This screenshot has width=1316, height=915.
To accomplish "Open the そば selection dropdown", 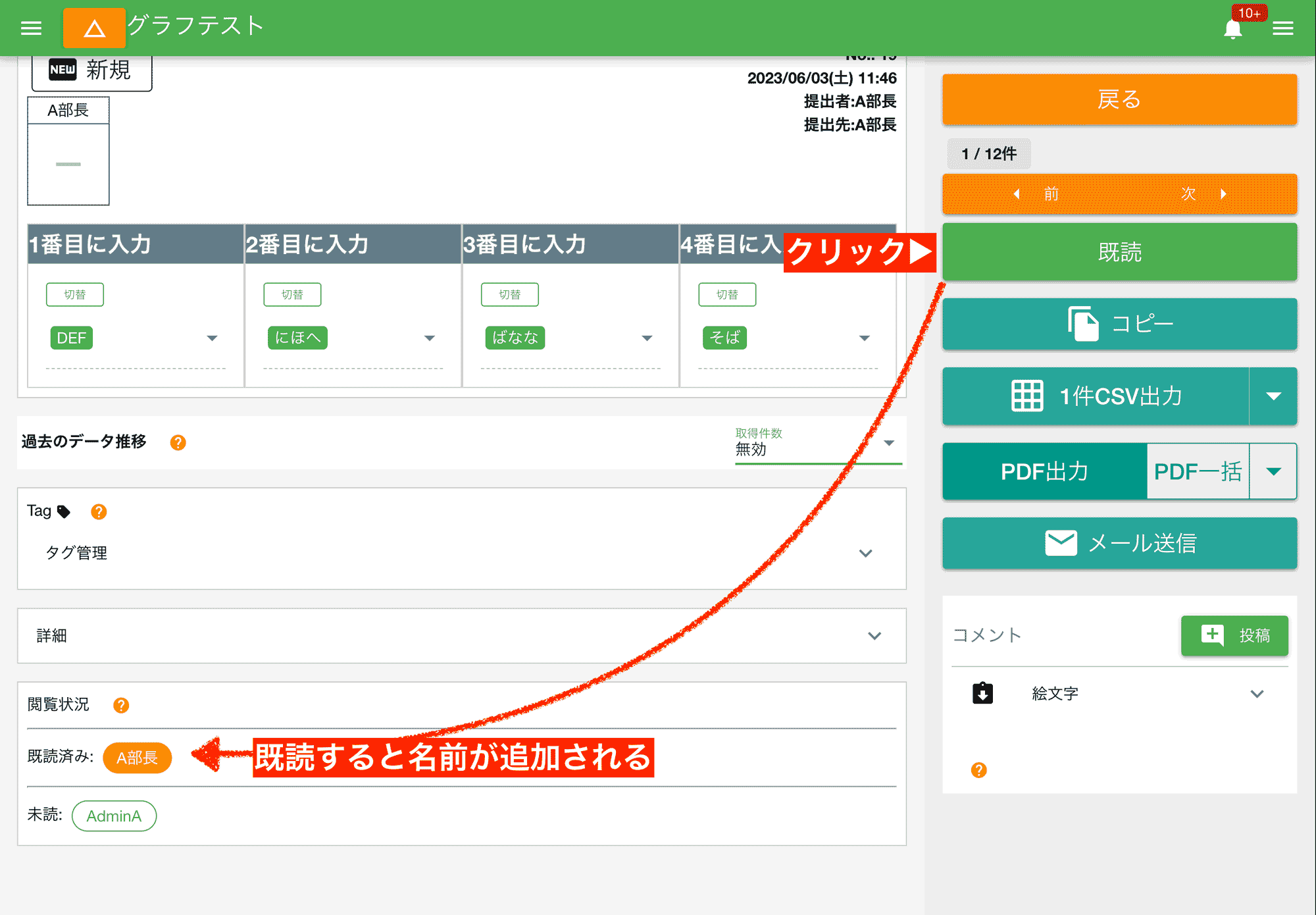I will point(865,338).
